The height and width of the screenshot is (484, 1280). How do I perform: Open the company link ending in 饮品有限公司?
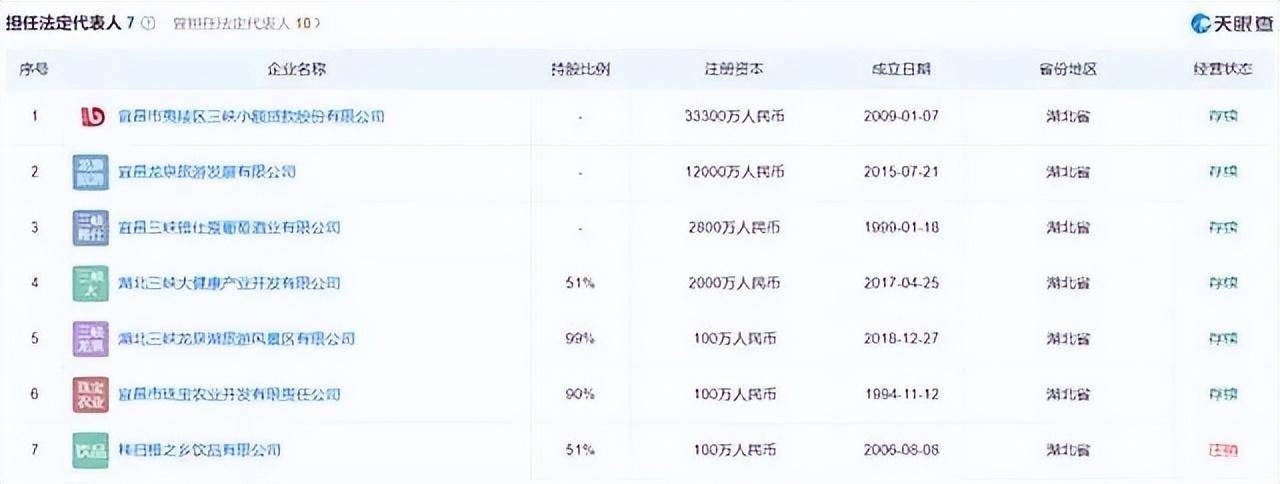[199, 451]
